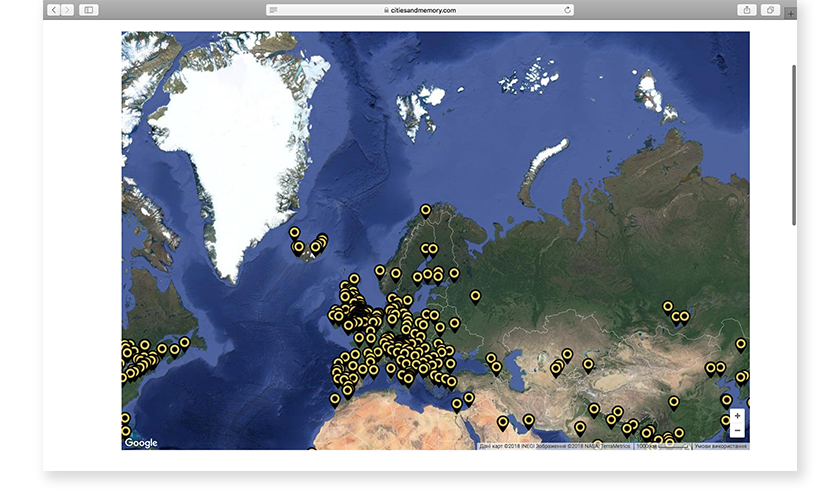Select the northernmost Norway map pin
This screenshot has width=840, height=500.
tap(426, 211)
